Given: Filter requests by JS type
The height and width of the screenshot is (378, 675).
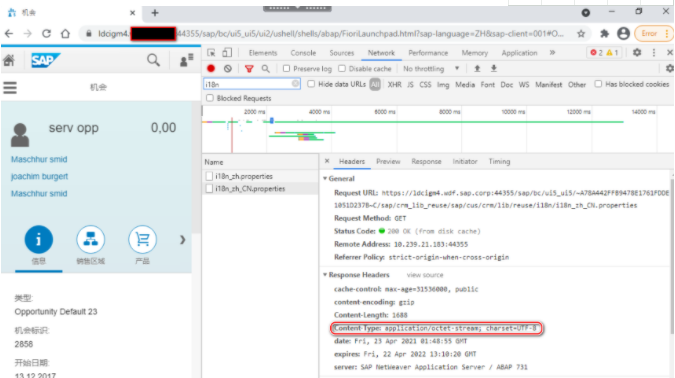Looking at the screenshot, I should pyautogui.click(x=410, y=84).
